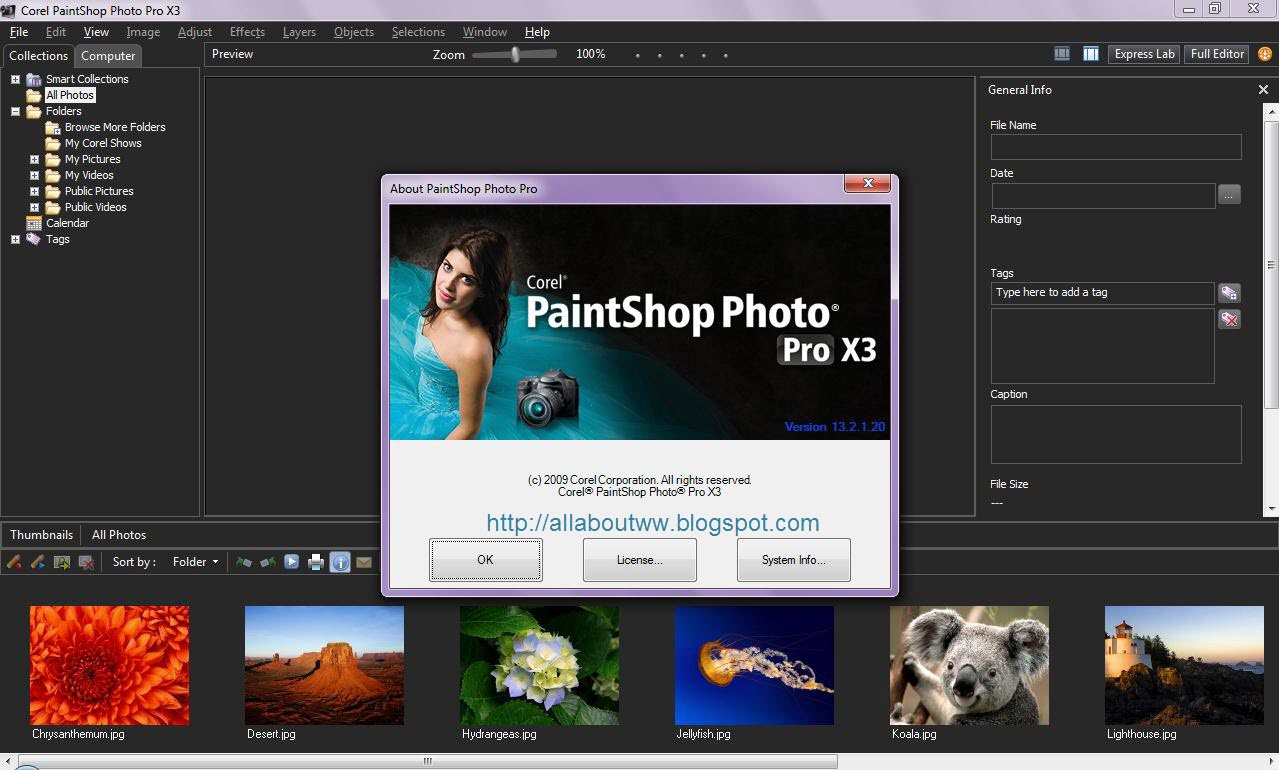This screenshot has height=770, width=1279.
Task: Rotate photos left with first green icon
Action: point(244,562)
